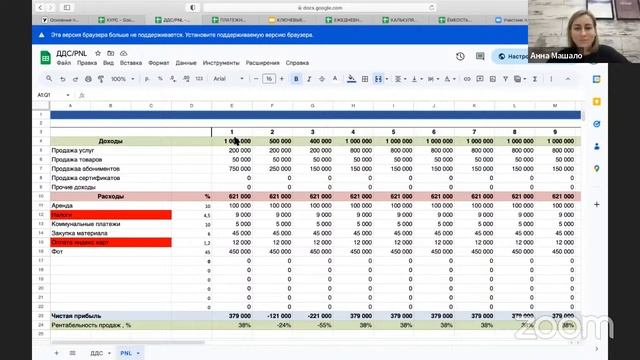Viewport: 640px width, 360px height.
Task: Open the vertical align dropdown
Action: point(416,79)
